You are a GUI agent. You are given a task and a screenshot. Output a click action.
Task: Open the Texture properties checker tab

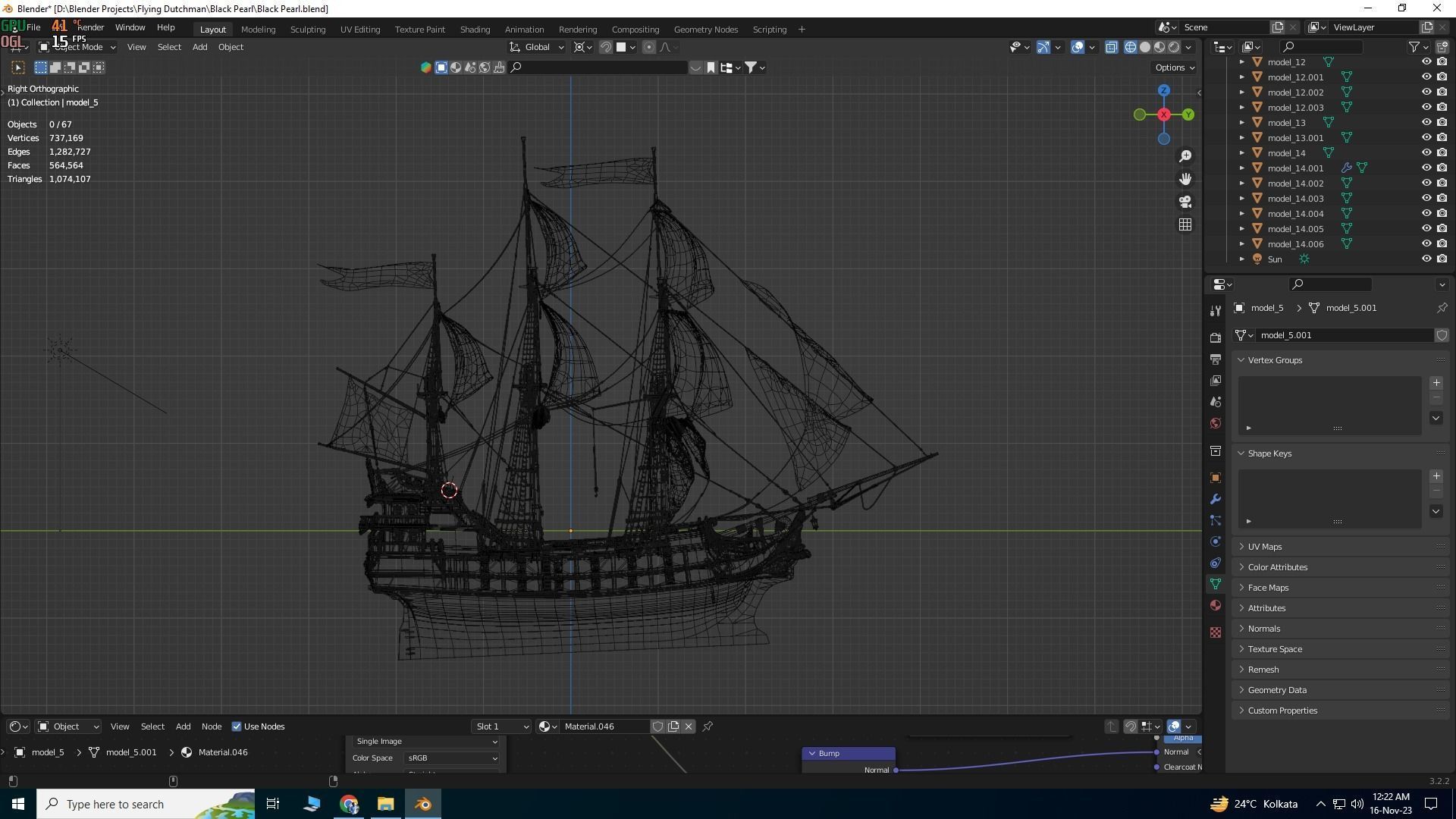pyautogui.click(x=1216, y=632)
